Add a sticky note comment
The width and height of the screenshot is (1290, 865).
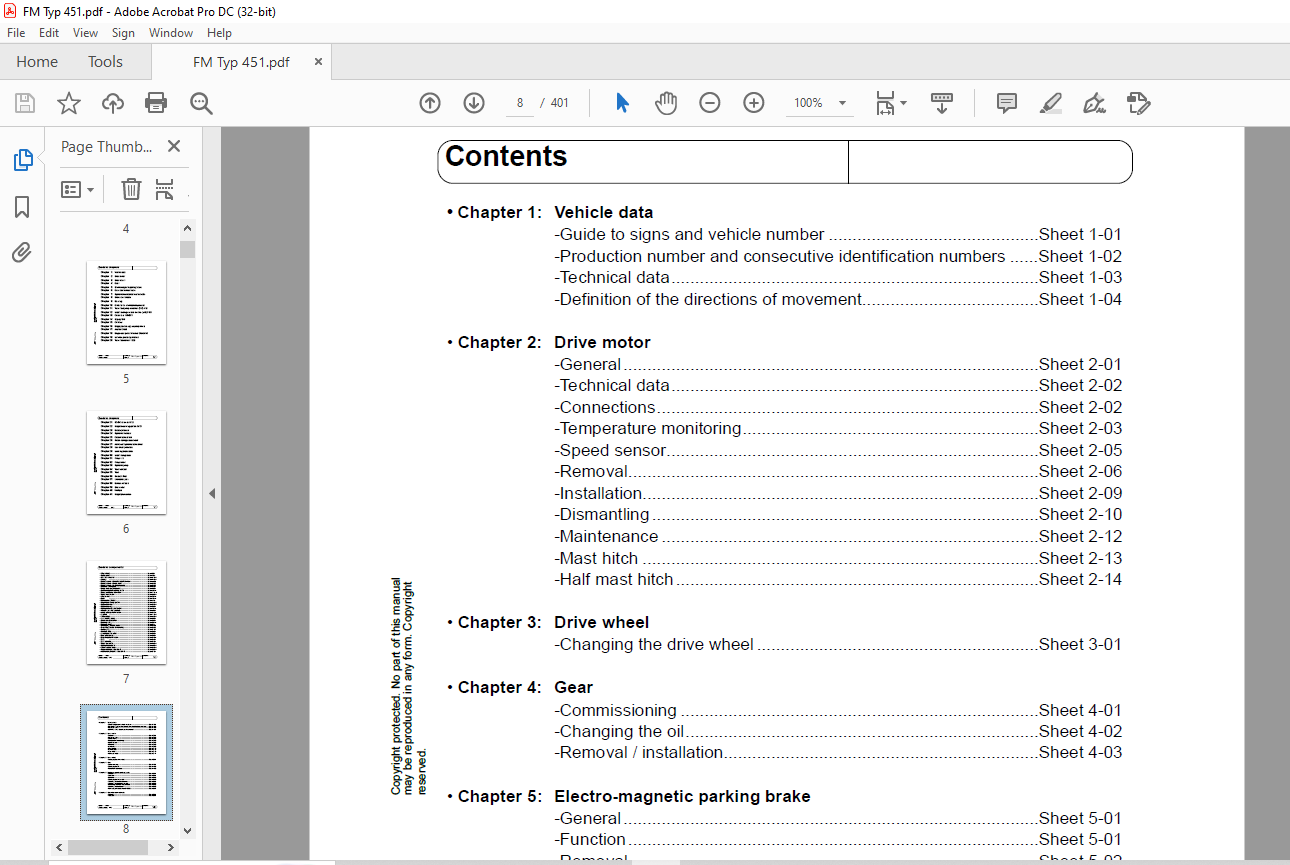1007,103
